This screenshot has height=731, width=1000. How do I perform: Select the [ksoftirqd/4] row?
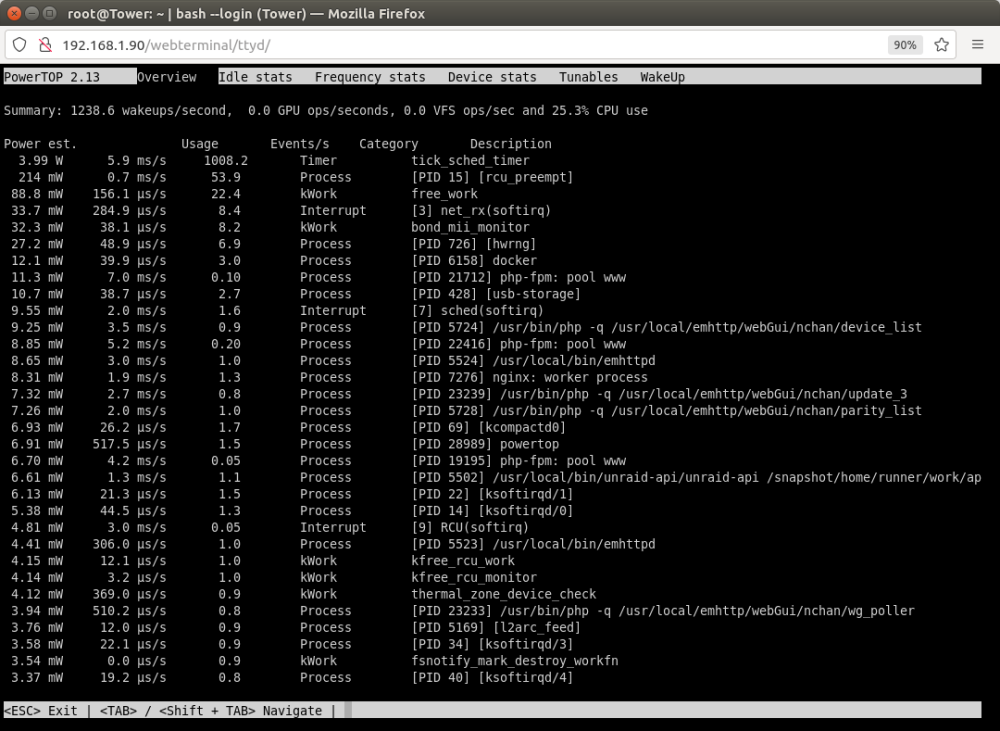pyautogui.click(x=290, y=677)
